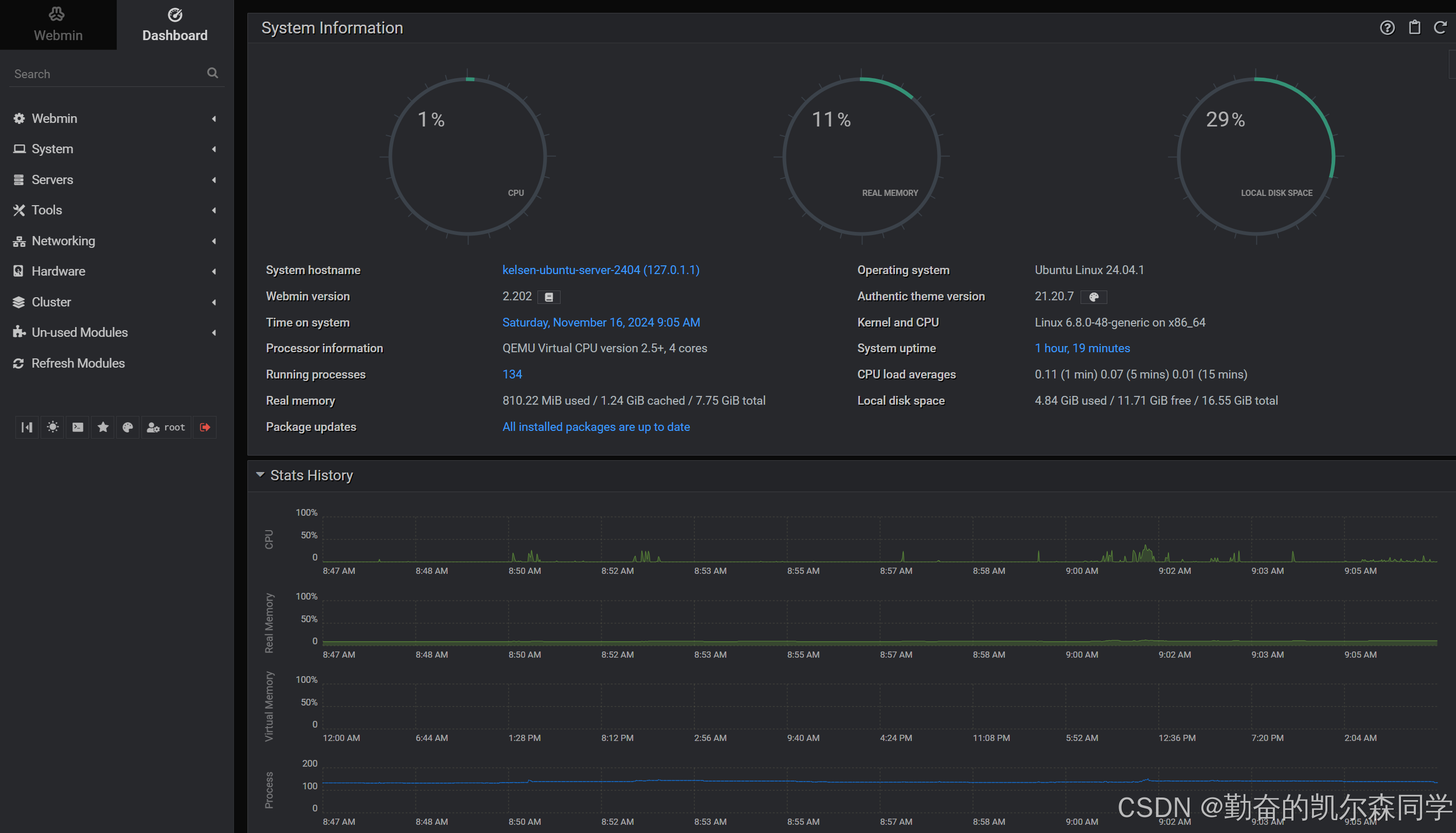
Task: Click the Operating system label
Action: 903,270
